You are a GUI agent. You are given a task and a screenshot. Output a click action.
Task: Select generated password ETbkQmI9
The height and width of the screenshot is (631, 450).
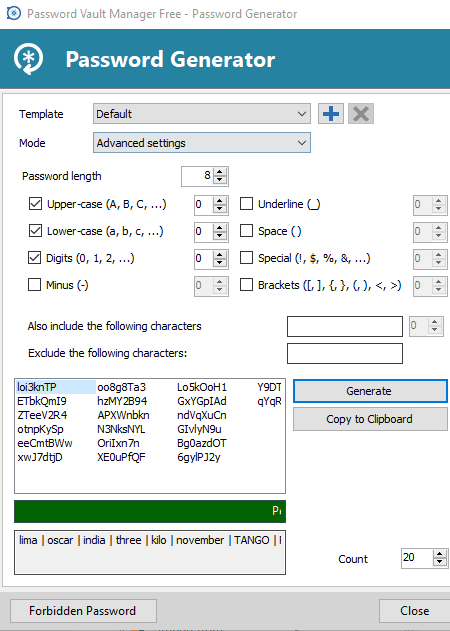[x=42, y=401]
